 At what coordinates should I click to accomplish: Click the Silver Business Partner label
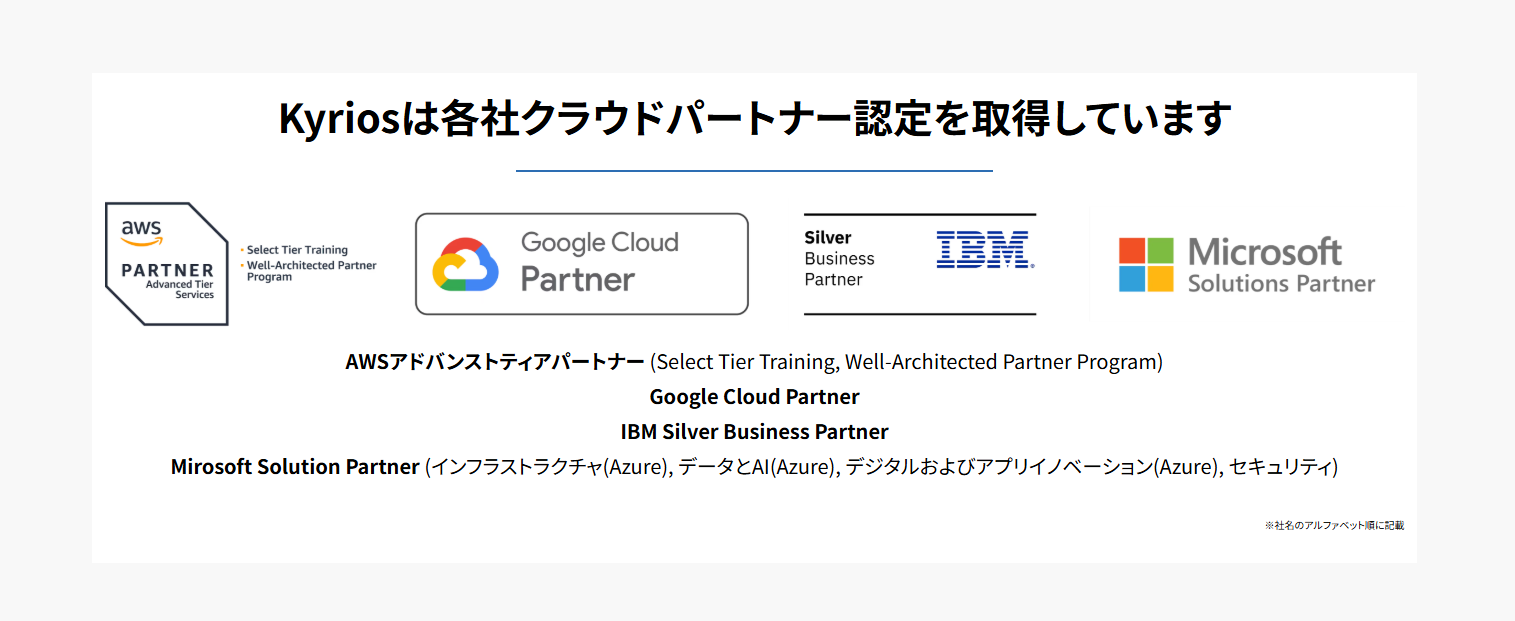point(839,259)
